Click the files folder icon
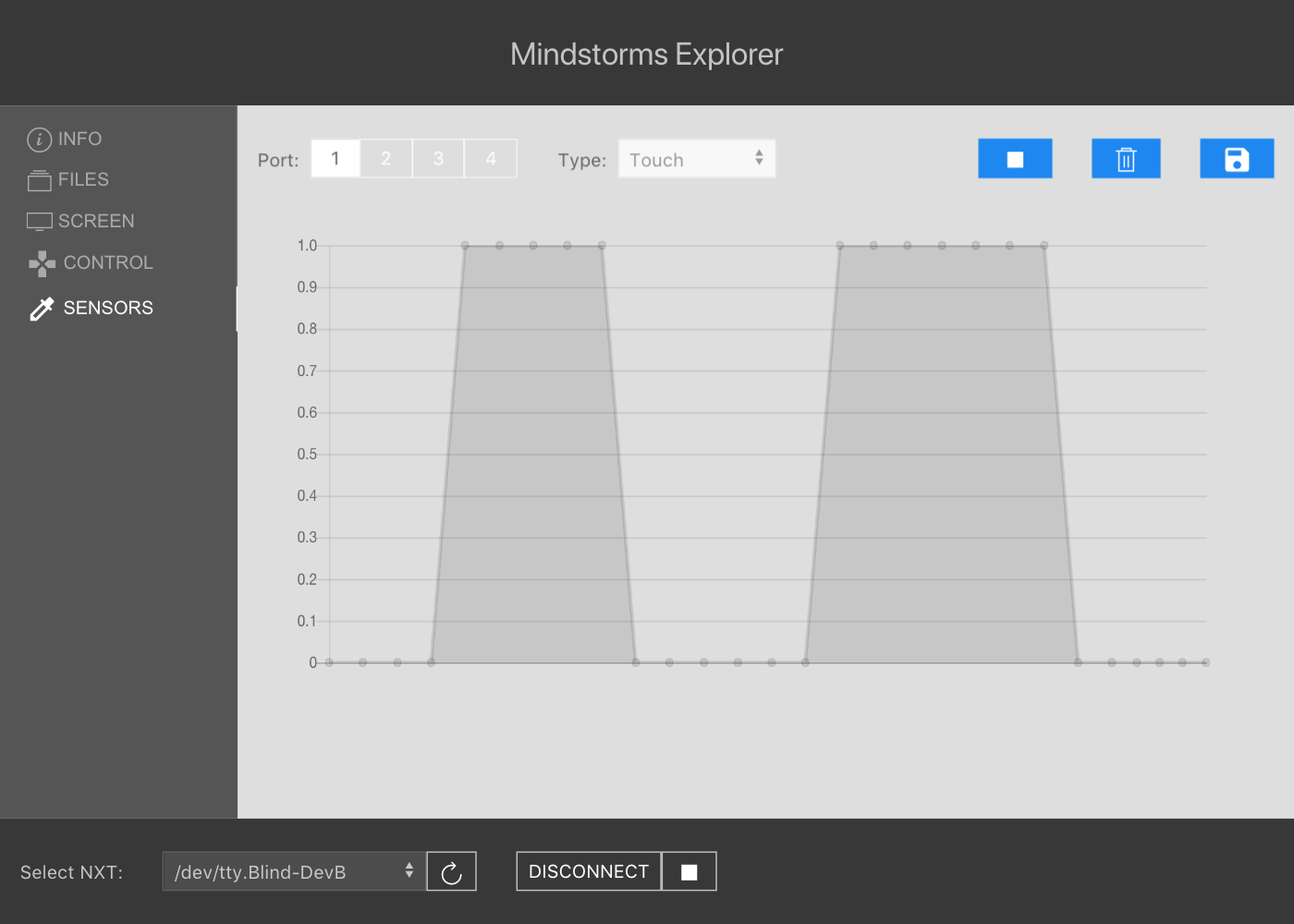The image size is (1294, 924). pyautogui.click(x=39, y=181)
